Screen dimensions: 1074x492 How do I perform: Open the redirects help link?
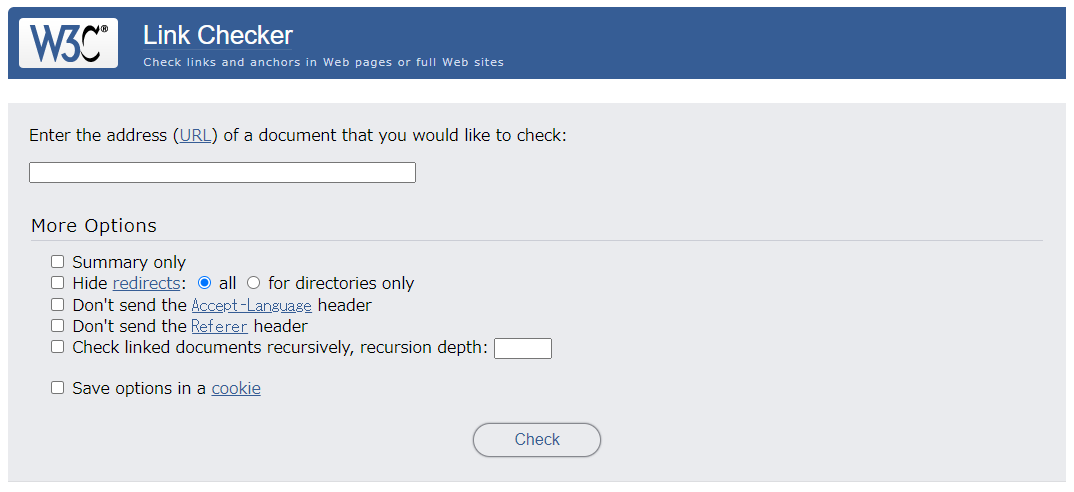pos(147,283)
